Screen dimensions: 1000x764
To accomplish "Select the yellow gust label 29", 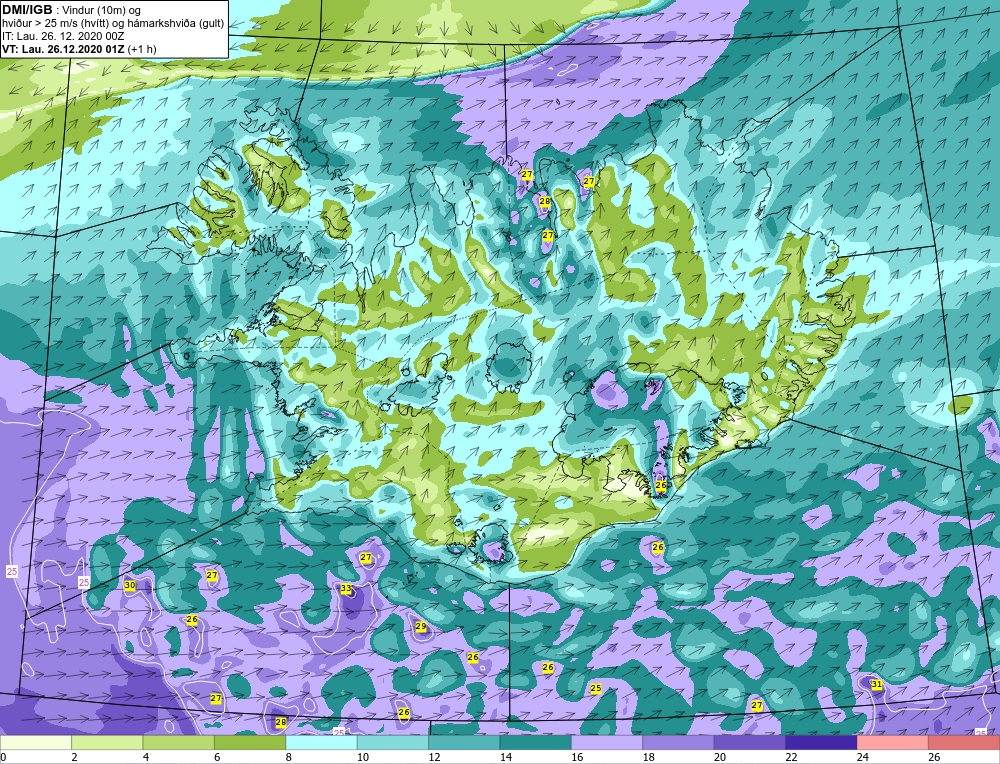I will [x=421, y=626].
